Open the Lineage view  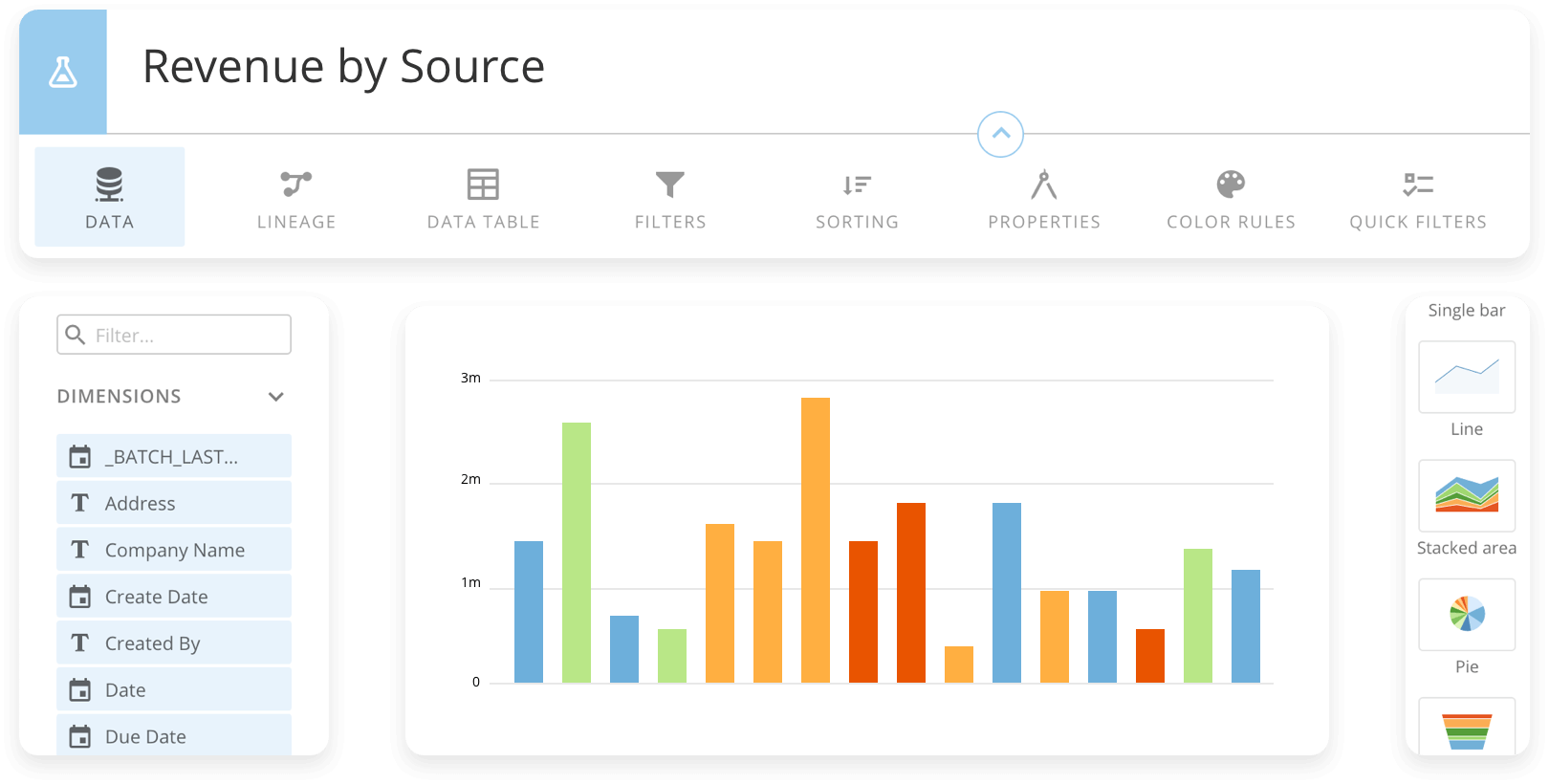click(296, 197)
